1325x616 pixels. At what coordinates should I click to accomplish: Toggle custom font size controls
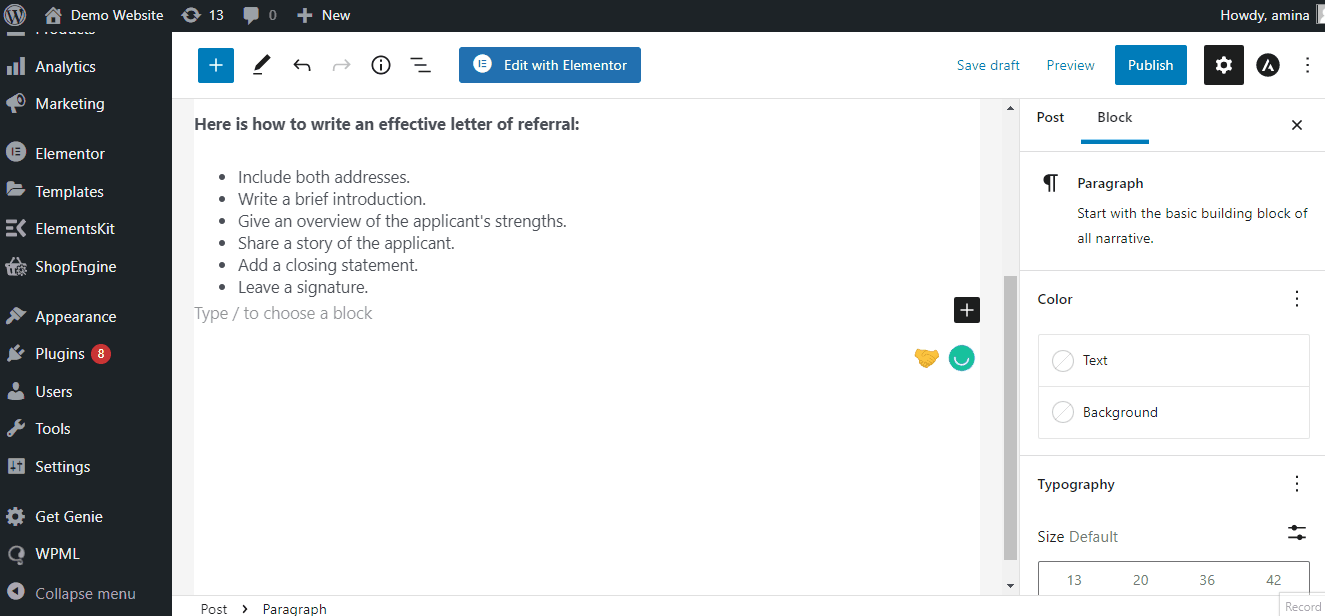[1297, 533]
